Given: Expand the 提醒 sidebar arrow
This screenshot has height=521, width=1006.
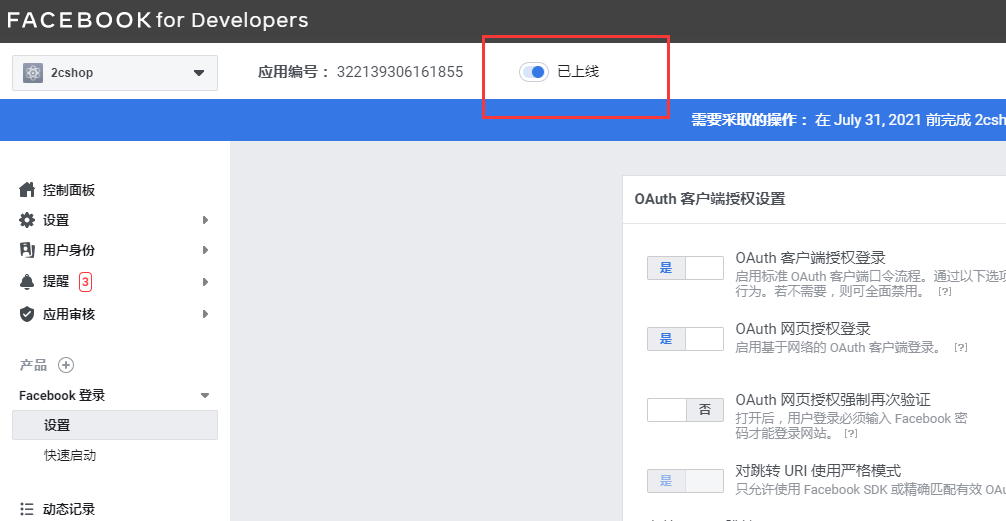Looking at the screenshot, I should [x=205, y=282].
